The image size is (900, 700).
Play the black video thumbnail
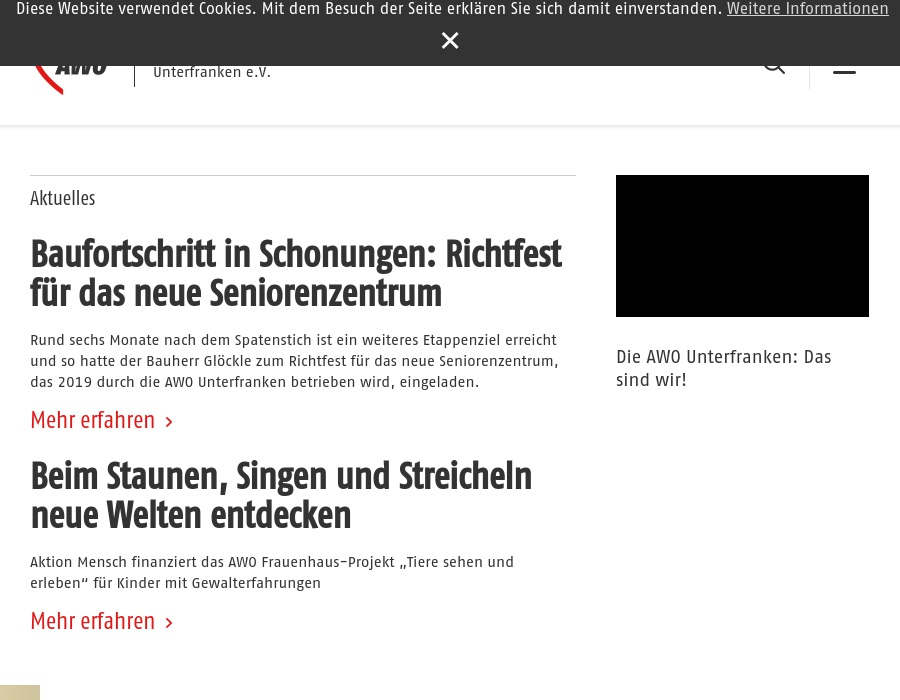coord(742,246)
